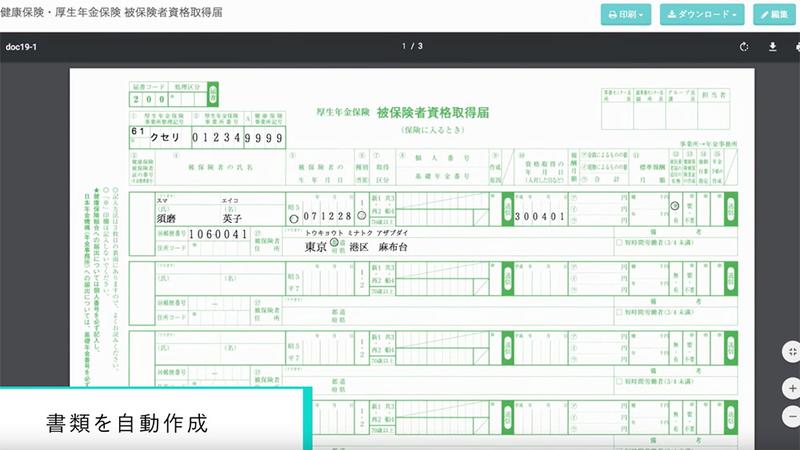This screenshot has height=450, width=800.
Task: Click the print icon in the PDF toolbar
Action: click(797, 47)
